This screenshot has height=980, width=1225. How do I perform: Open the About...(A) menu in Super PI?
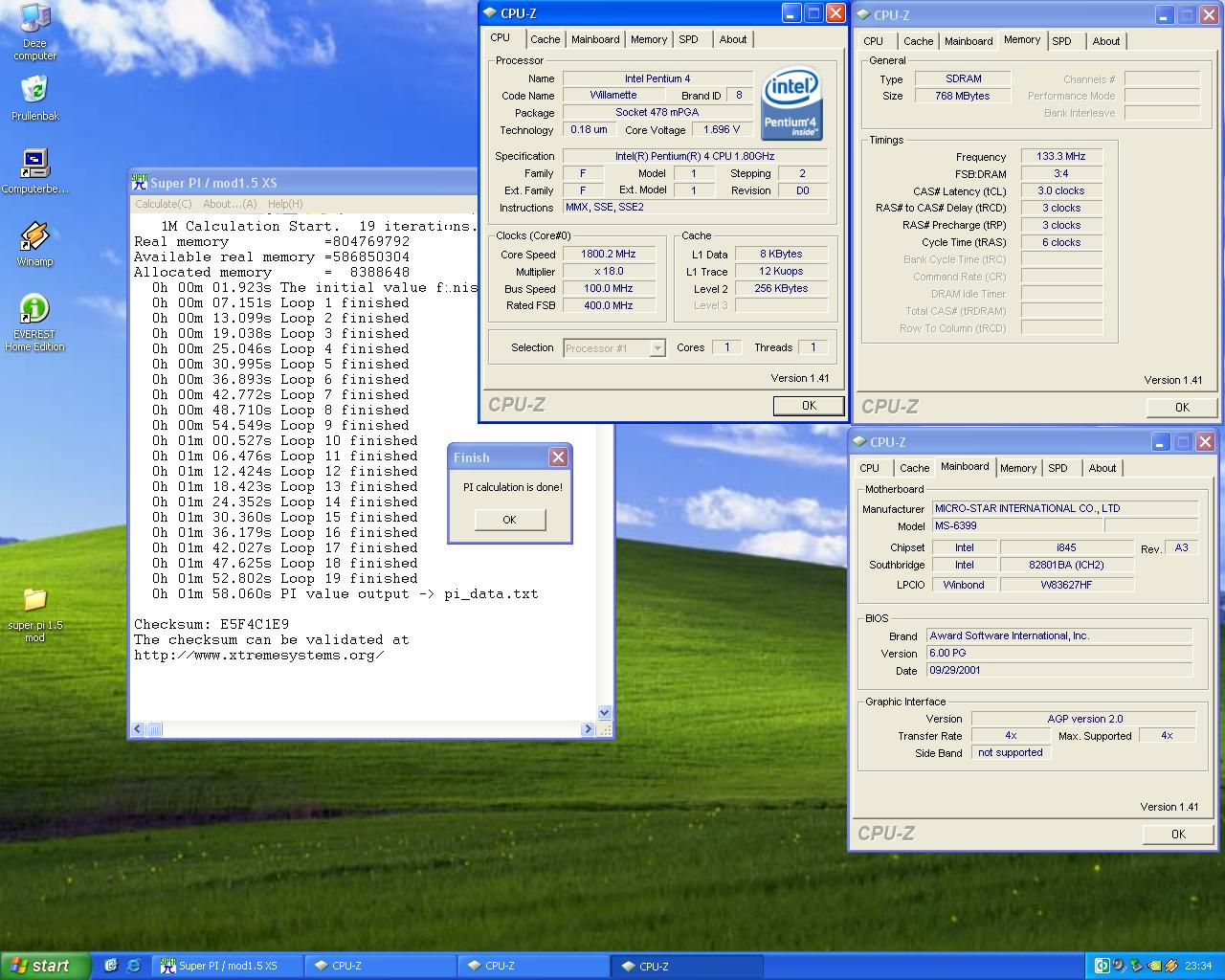pos(230,204)
